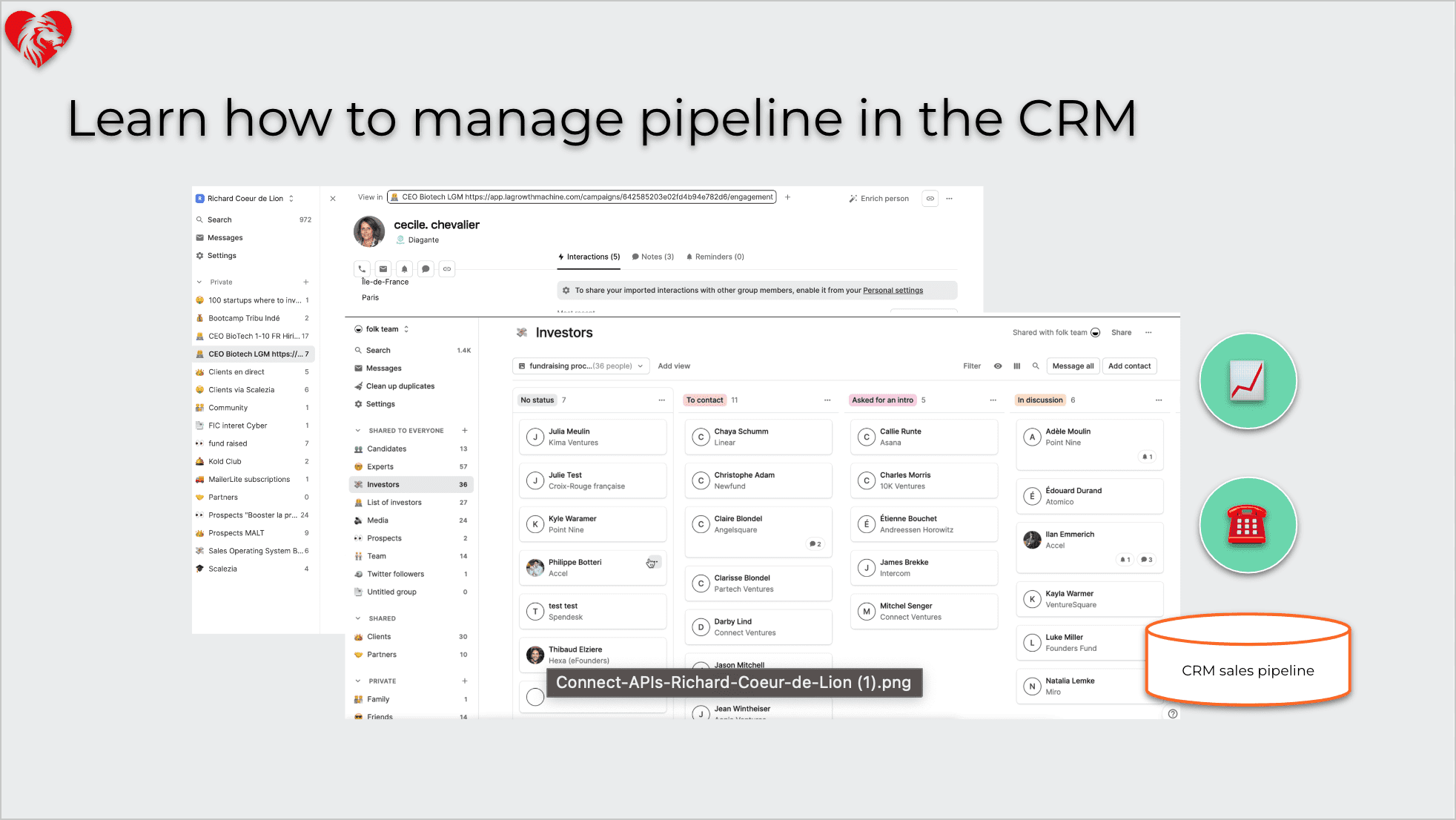Click the Message all button

pyautogui.click(x=1073, y=366)
